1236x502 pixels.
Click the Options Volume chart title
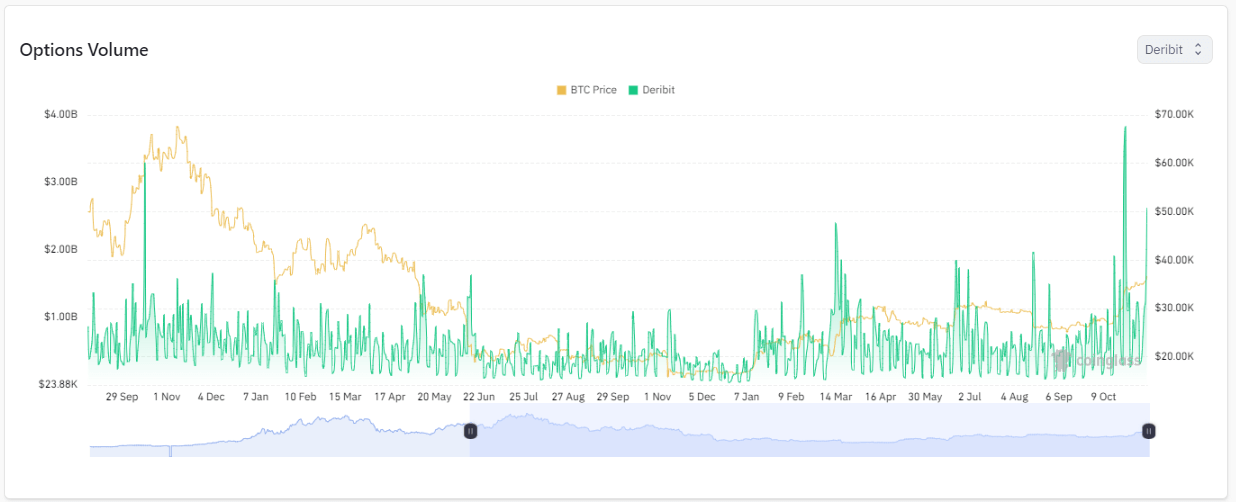[84, 50]
